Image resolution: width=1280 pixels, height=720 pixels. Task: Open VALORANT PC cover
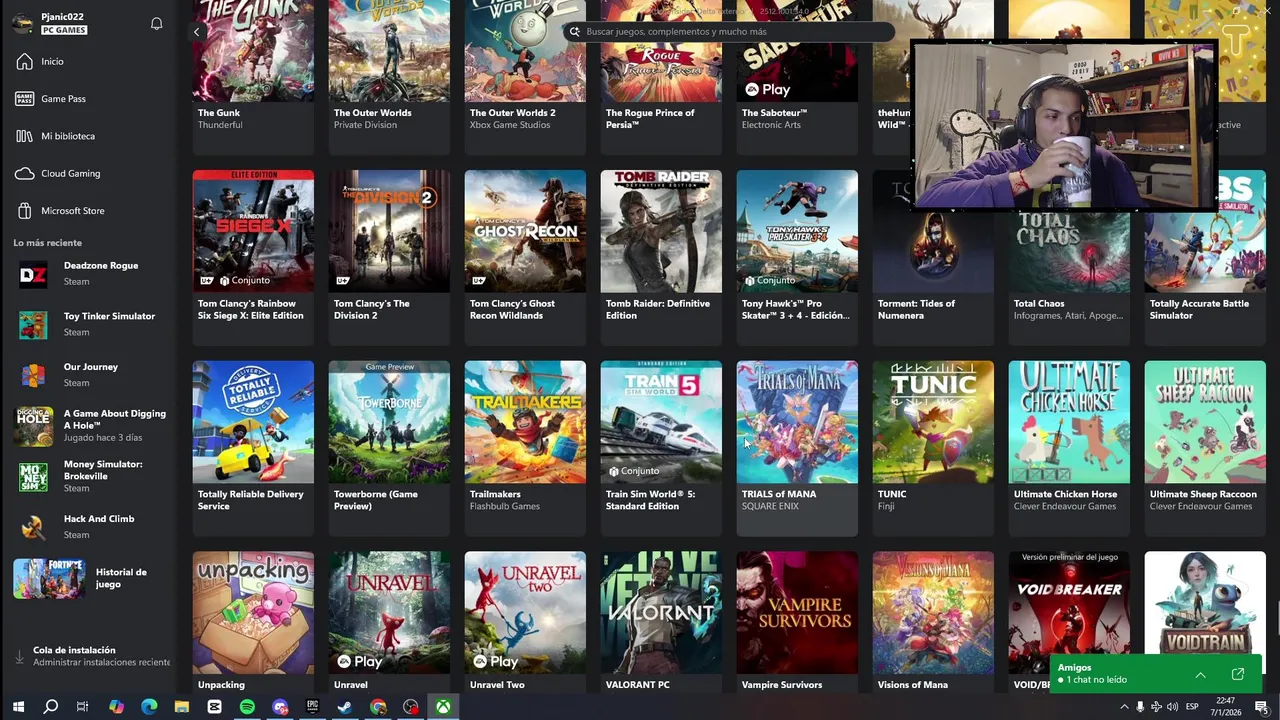click(x=661, y=613)
